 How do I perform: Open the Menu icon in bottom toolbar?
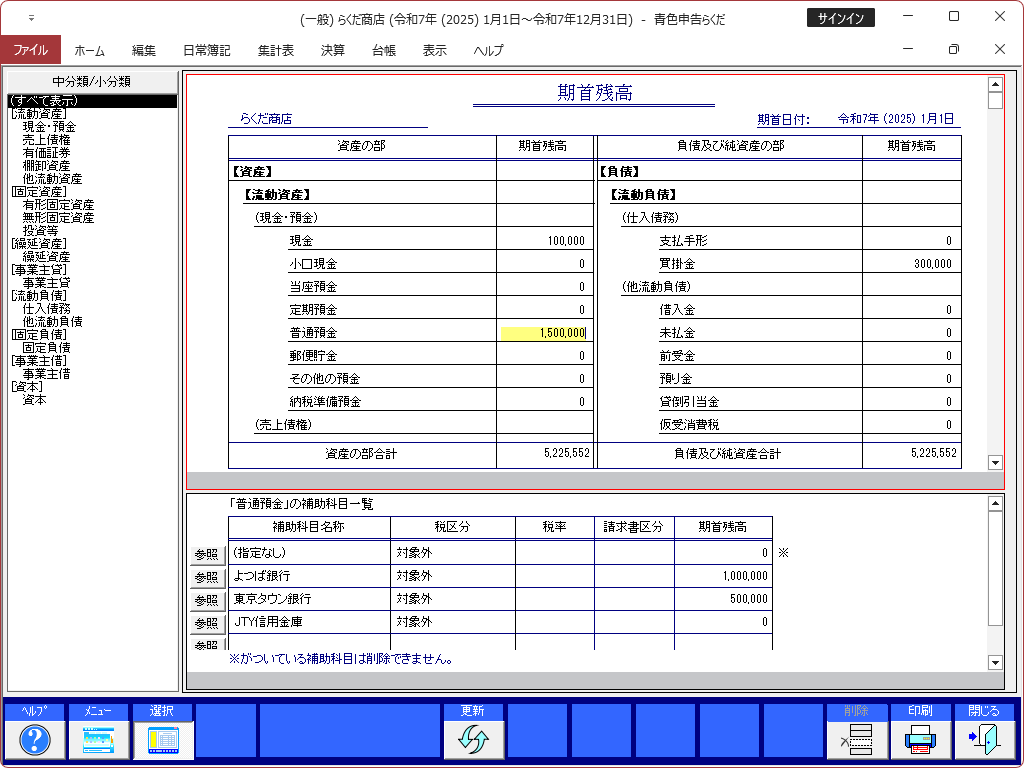pyautogui.click(x=98, y=739)
